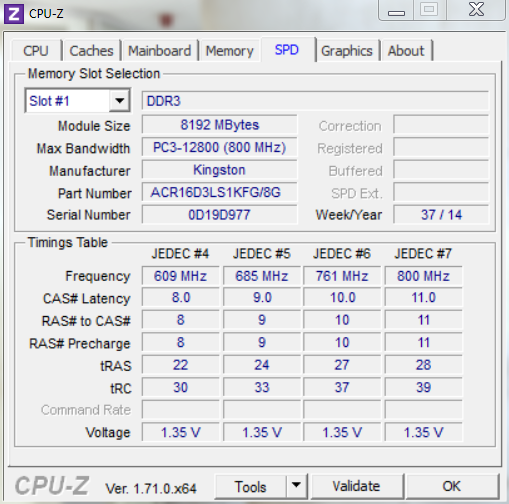The width and height of the screenshot is (509, 504).
Task: Click tRC value 33
Action: pos(262,387)
